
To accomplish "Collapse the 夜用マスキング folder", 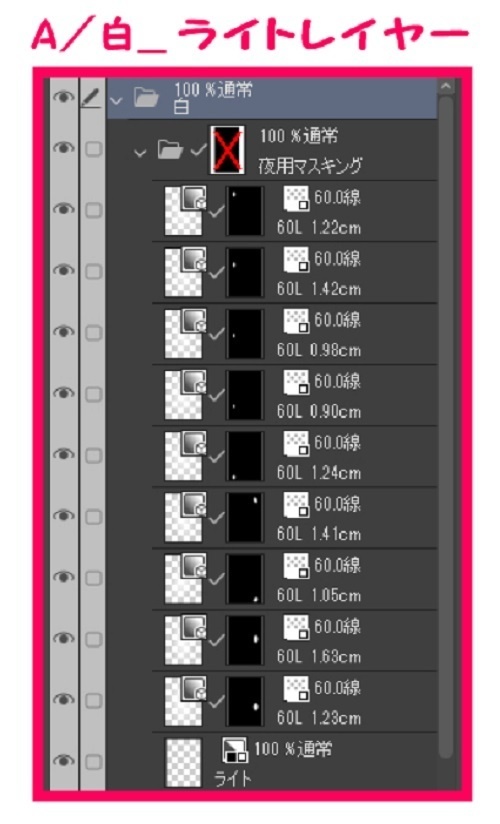I will [140, 153].
